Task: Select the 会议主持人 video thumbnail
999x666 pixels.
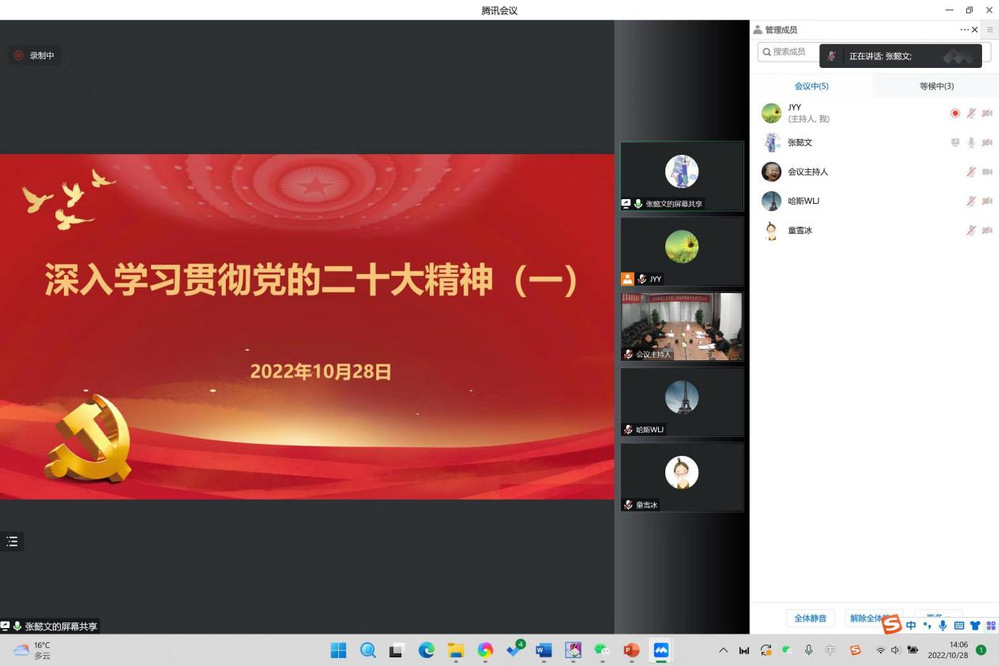Action: 682,327
